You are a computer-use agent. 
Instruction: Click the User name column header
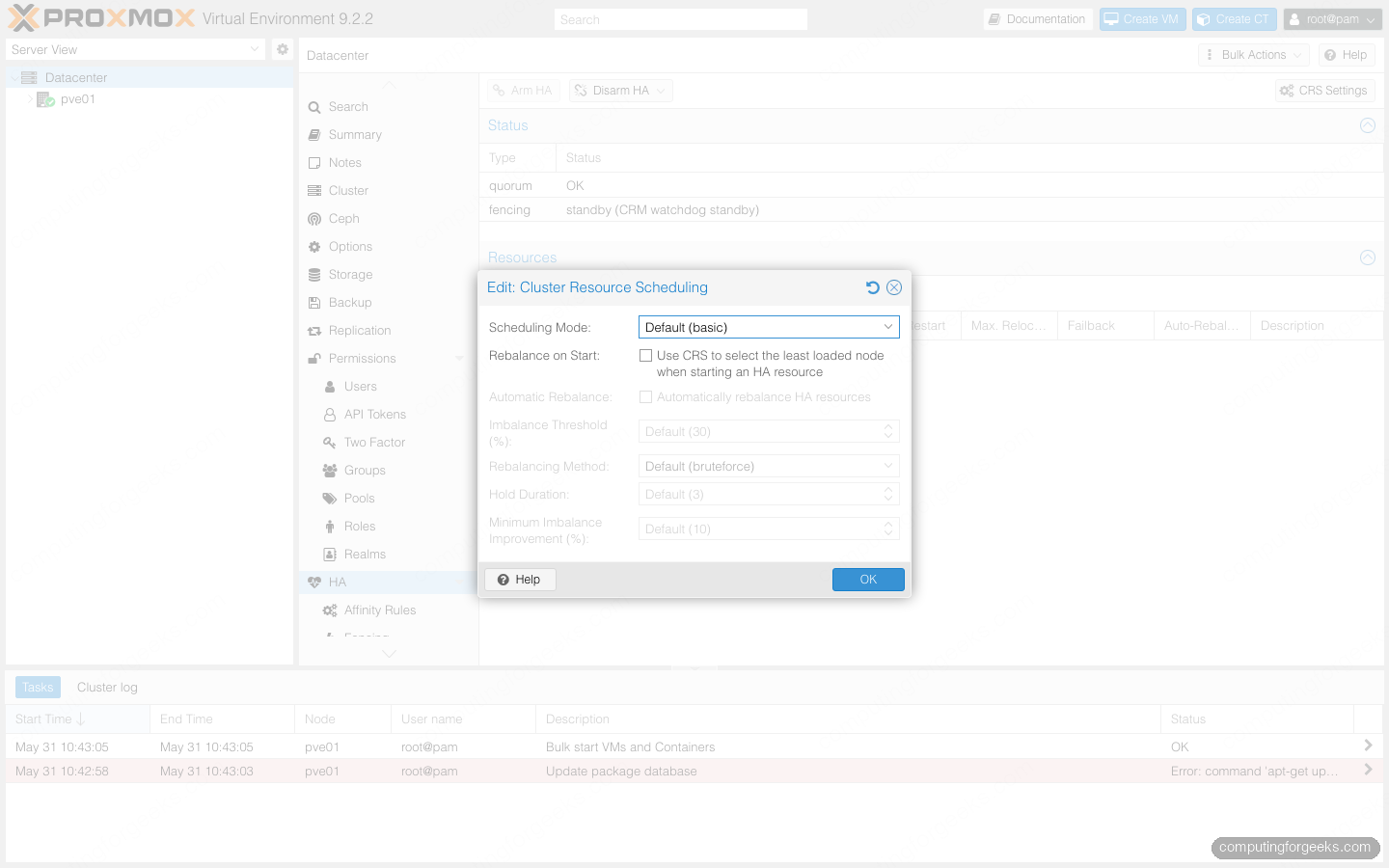point(463,719)
